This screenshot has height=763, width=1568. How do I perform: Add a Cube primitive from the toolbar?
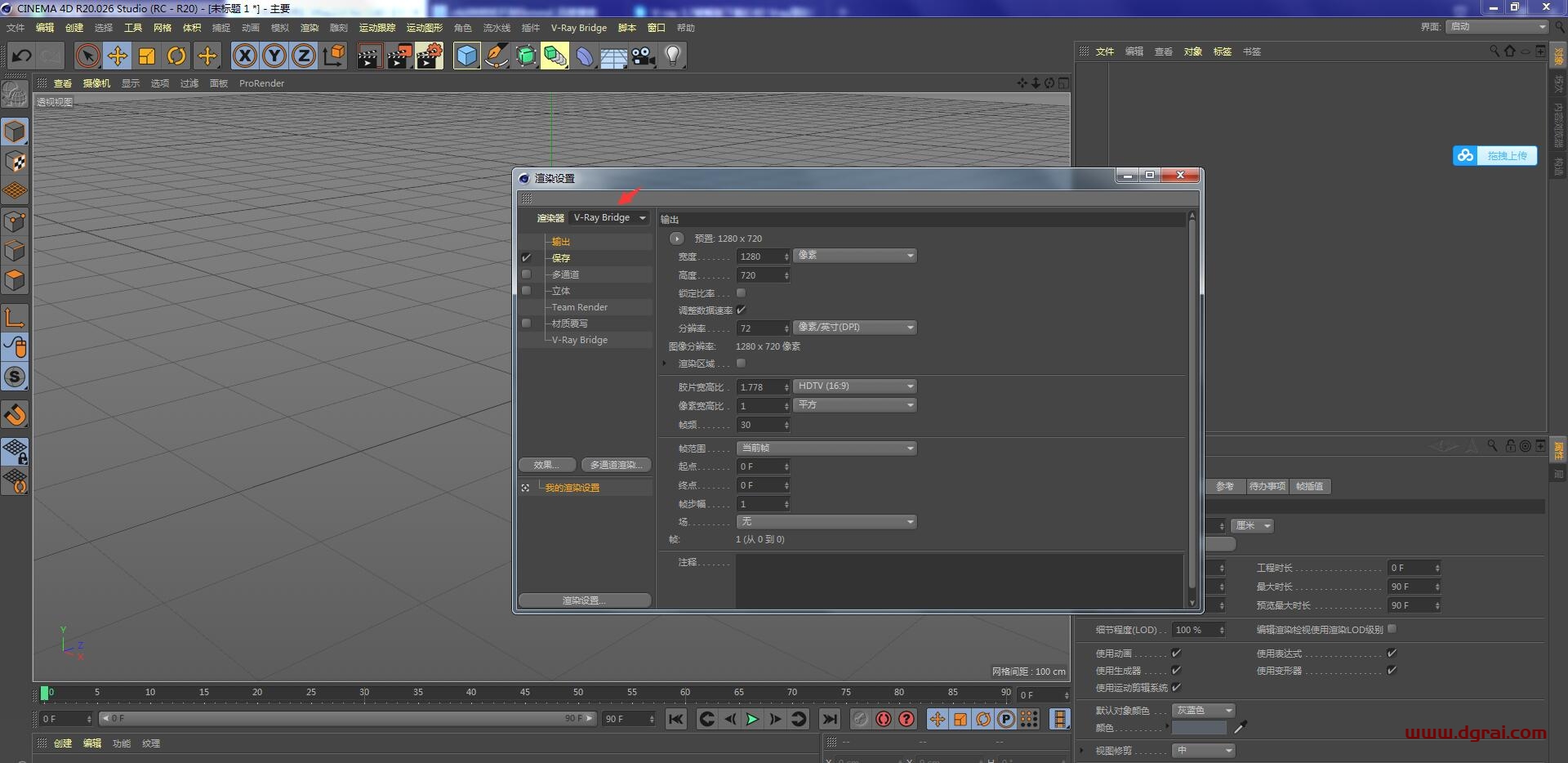[x=466, y=56]
